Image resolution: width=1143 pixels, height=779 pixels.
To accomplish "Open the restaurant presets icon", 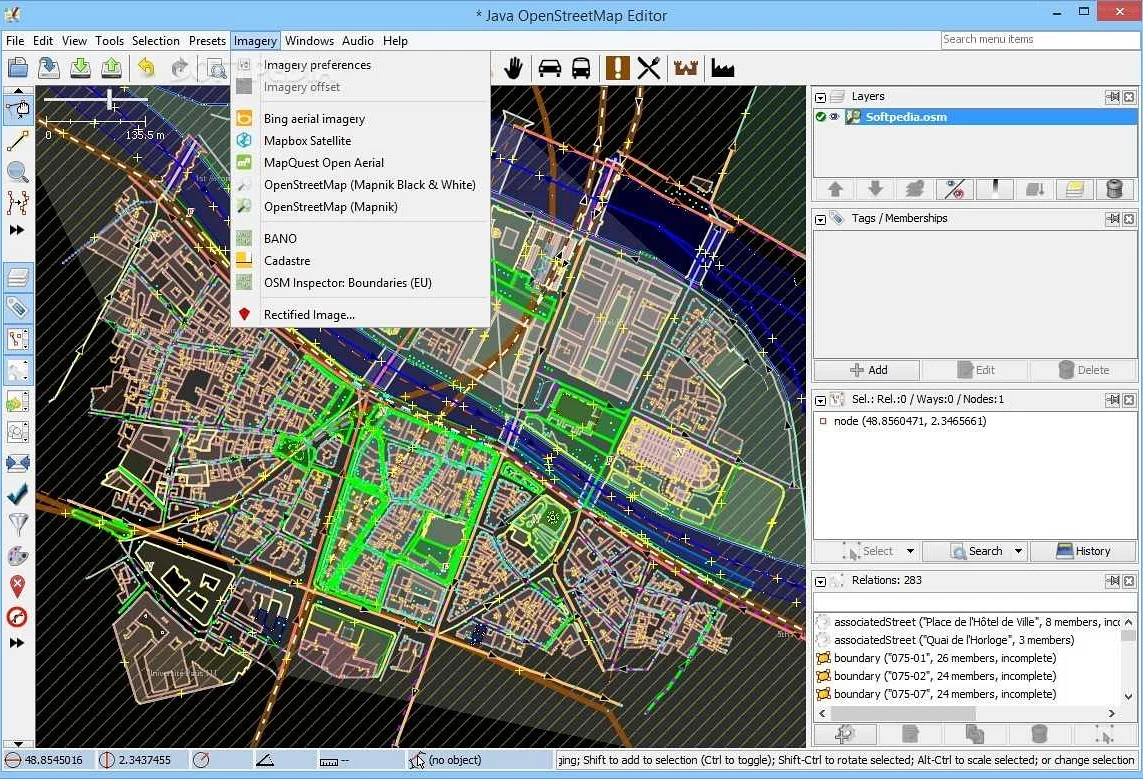I will click(648, 68).
